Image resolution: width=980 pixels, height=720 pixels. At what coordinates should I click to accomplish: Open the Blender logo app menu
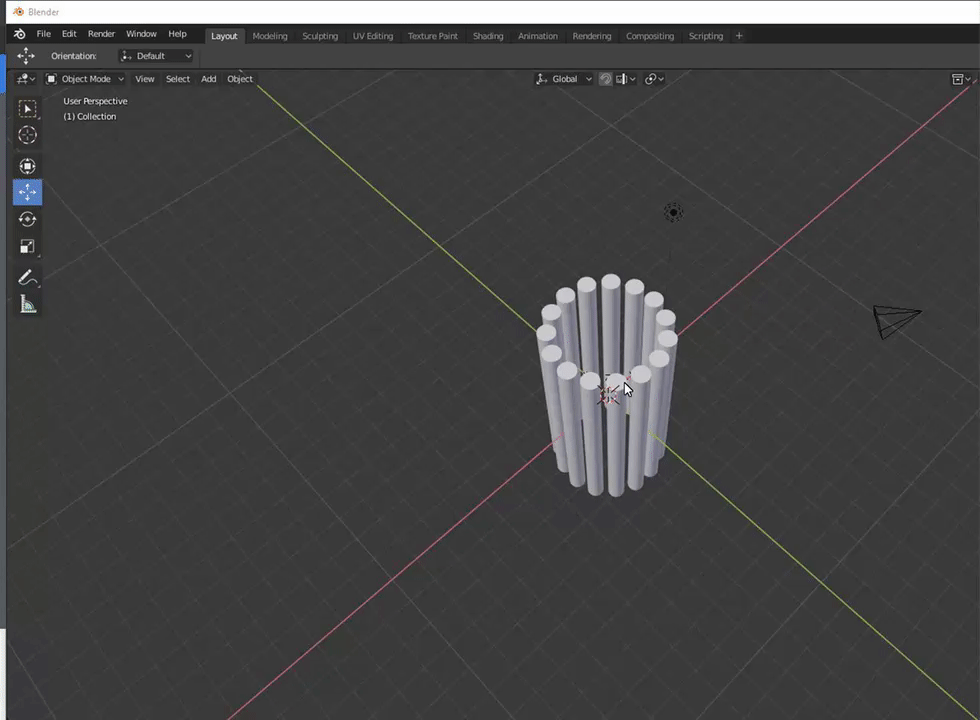(x=19, y=34)
